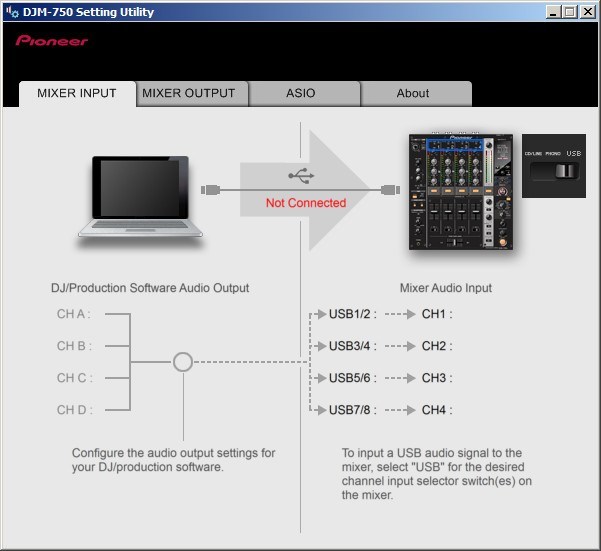Click the Pioneer logo
Screen dimensions: 601x551
coord(52,40)
